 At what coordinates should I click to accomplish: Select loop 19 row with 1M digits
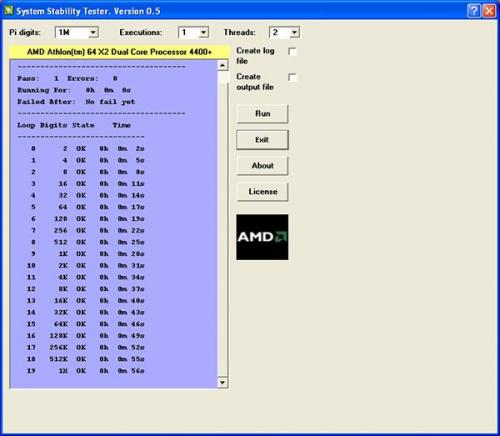point(86,371)
